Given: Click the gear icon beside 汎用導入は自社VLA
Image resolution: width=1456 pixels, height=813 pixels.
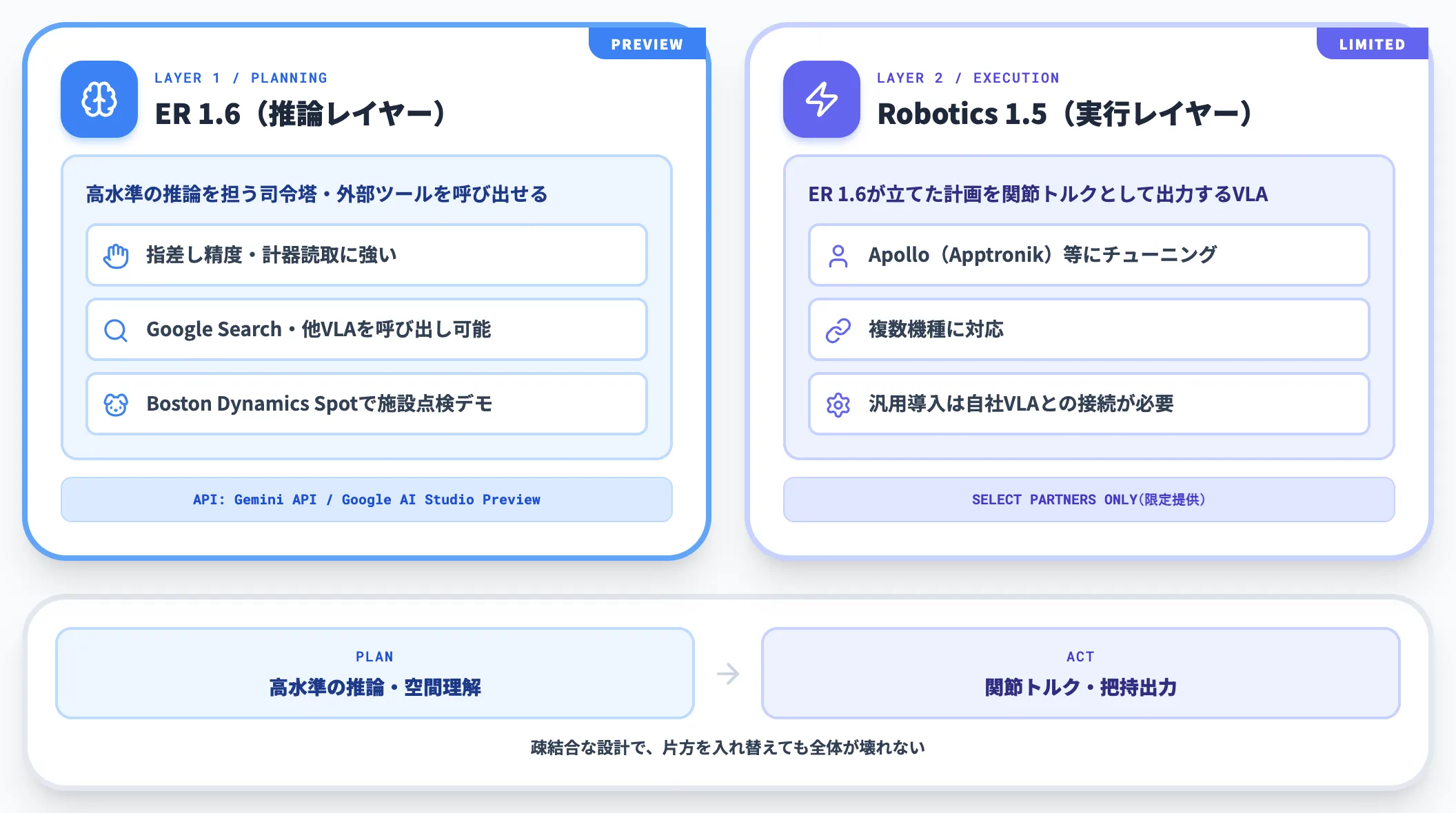Looking at the screenshot, I should (x=838, y=404).
